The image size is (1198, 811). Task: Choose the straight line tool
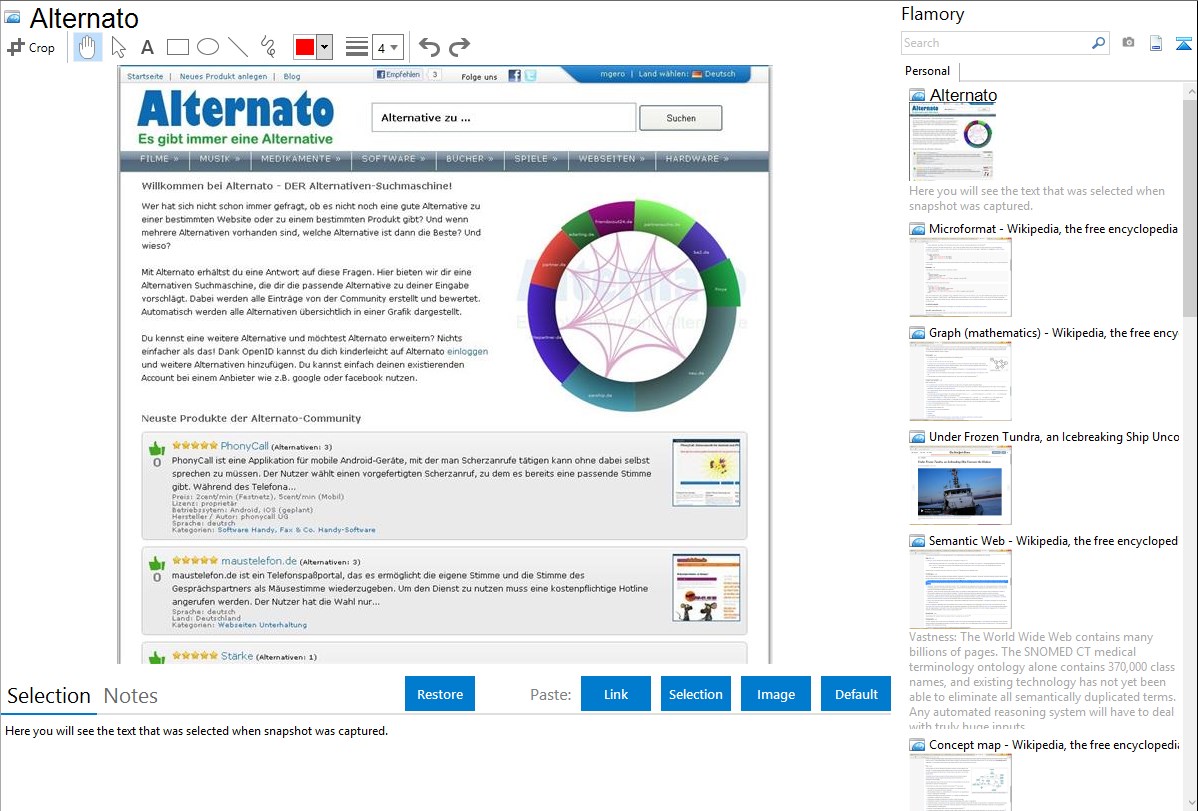[238, 47]
